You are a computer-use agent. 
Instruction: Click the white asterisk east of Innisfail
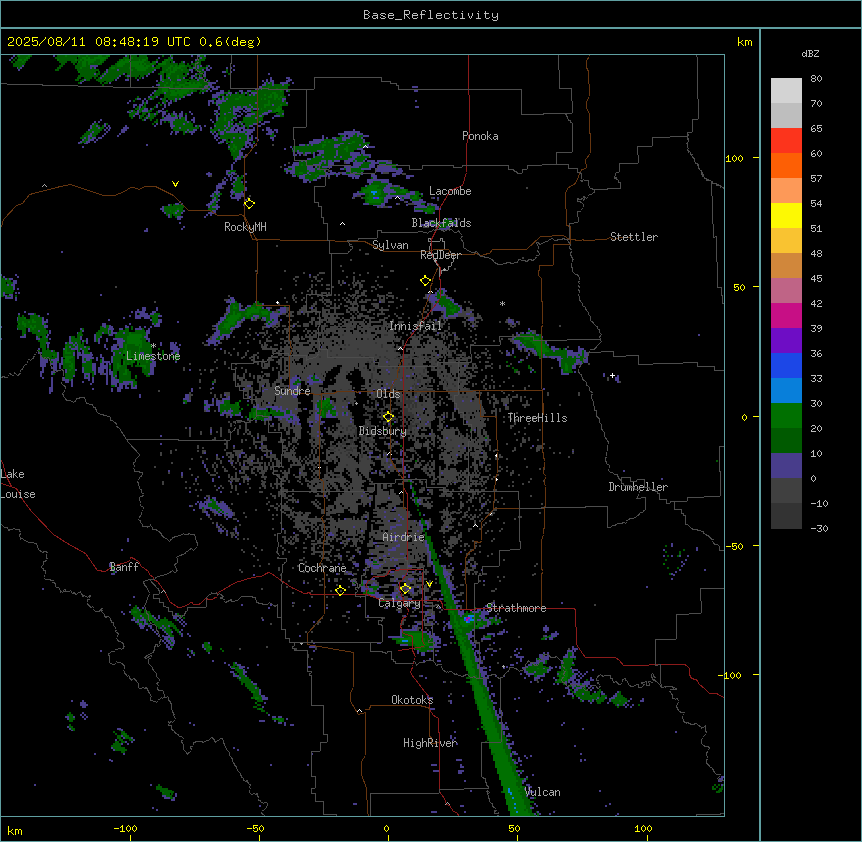(x=502, y=303)
